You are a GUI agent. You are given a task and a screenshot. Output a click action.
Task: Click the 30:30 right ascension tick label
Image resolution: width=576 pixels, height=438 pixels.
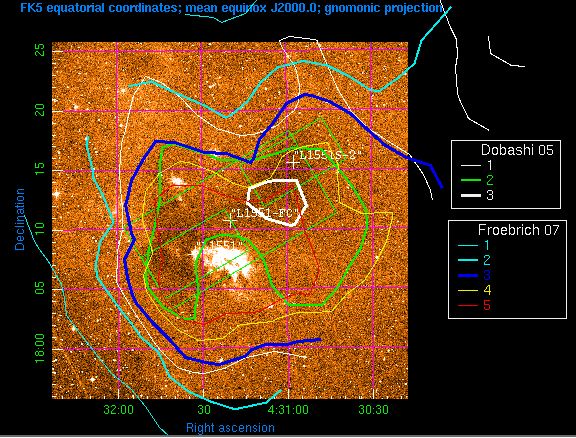[373, 409]
